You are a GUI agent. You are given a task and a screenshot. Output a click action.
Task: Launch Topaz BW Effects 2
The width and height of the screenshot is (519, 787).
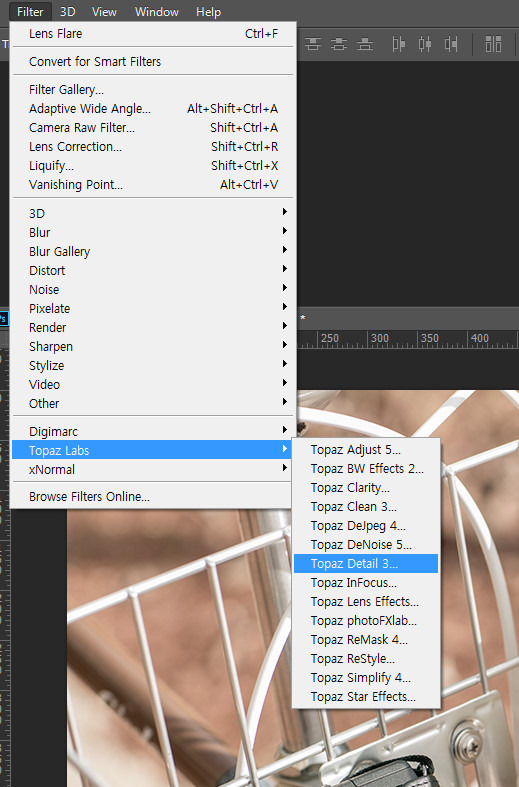pos(366,469)
